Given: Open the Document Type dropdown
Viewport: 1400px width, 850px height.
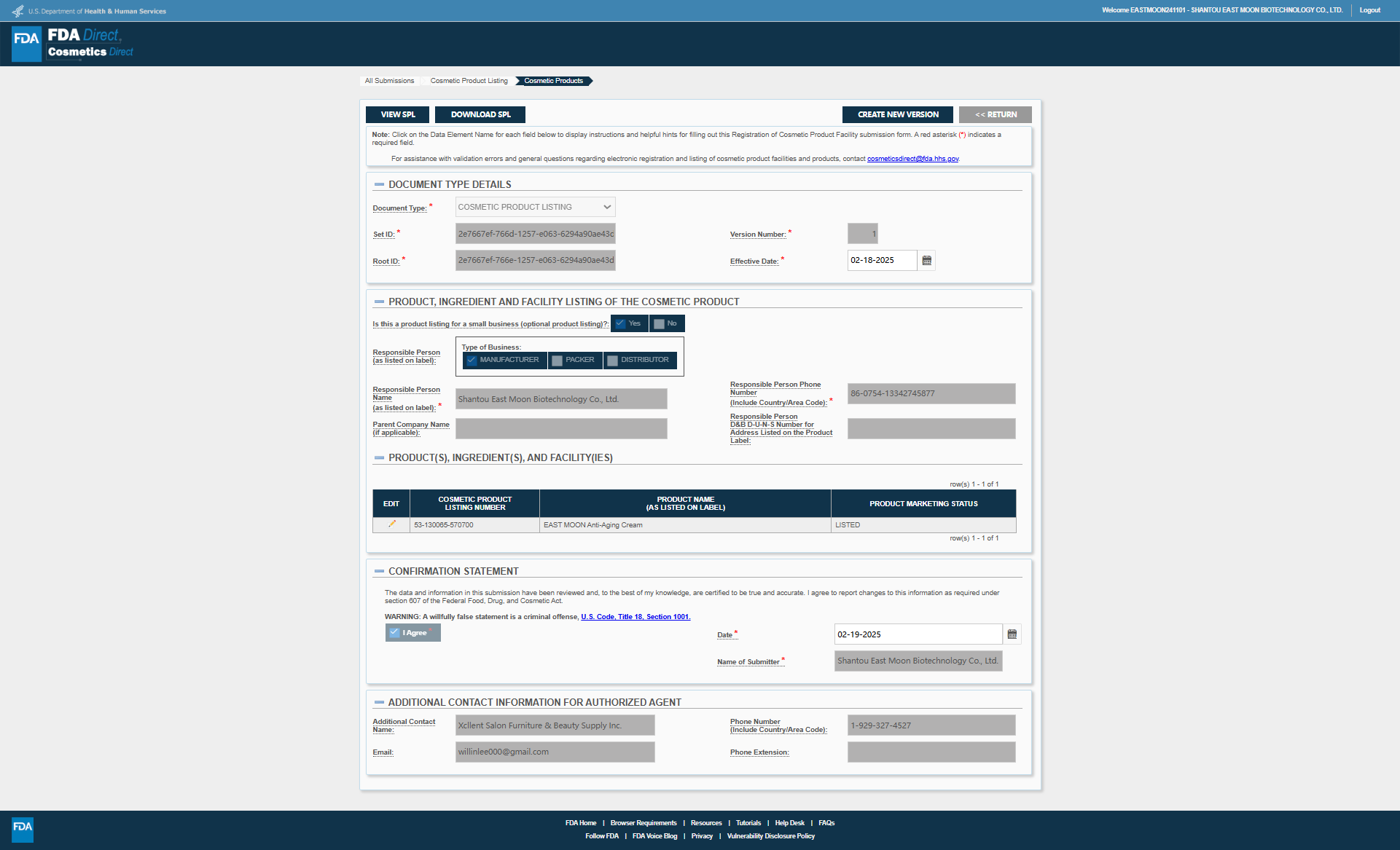Looking at the screenshot, I should tap(536, 208).
